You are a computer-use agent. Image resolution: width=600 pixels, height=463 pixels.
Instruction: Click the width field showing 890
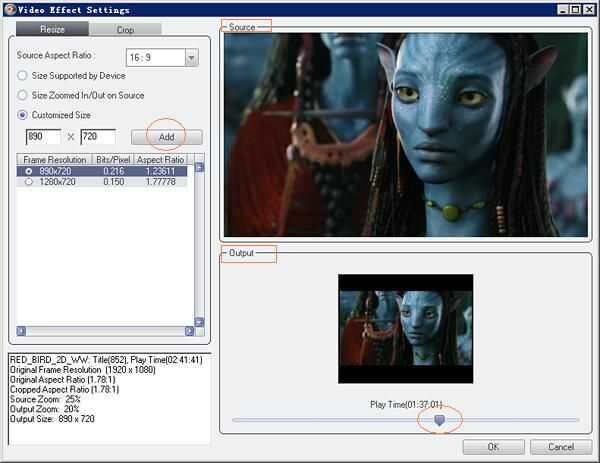(x=43, y=137)
